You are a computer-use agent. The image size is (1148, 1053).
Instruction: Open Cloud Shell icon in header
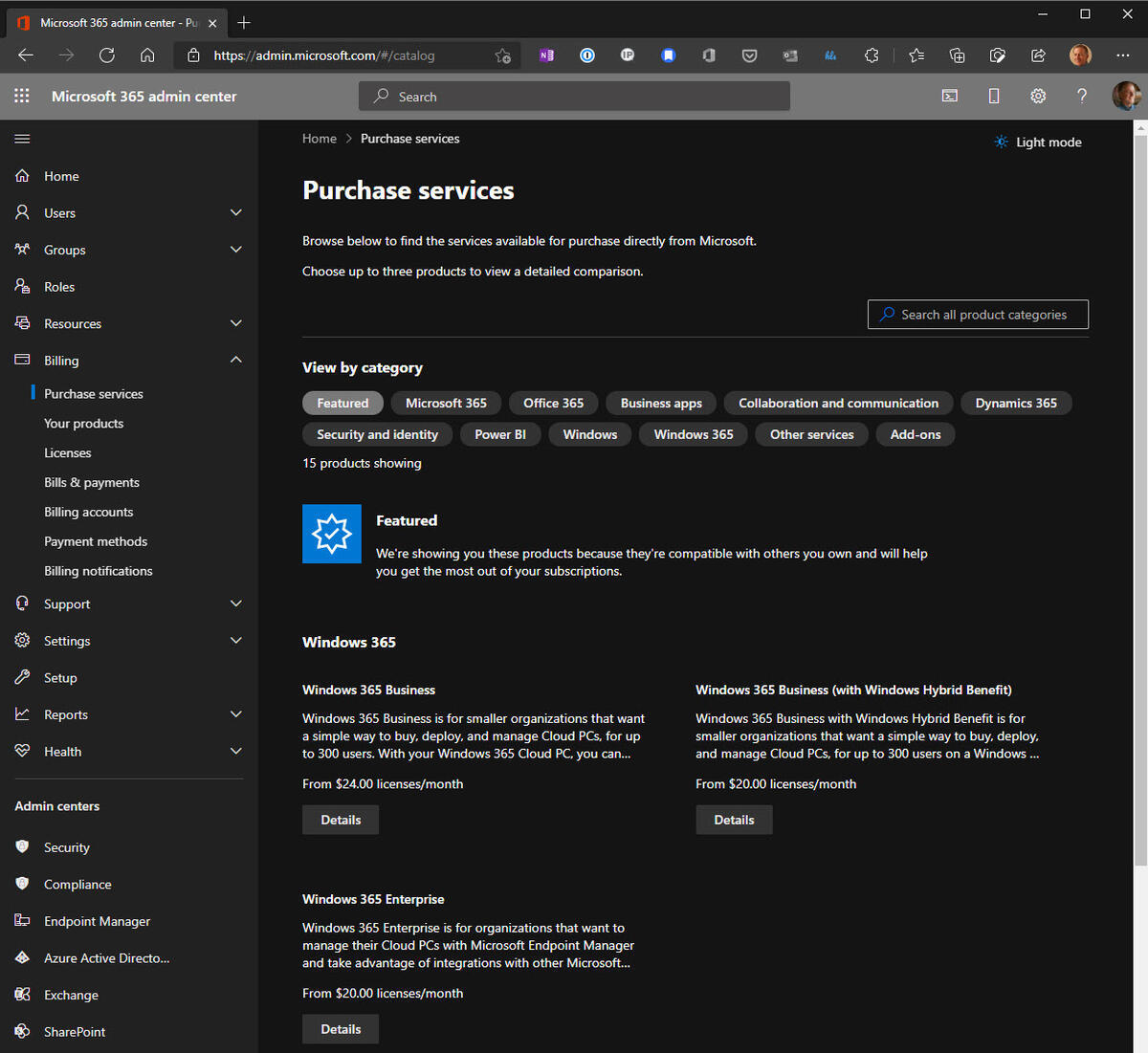tap(949, 96)
